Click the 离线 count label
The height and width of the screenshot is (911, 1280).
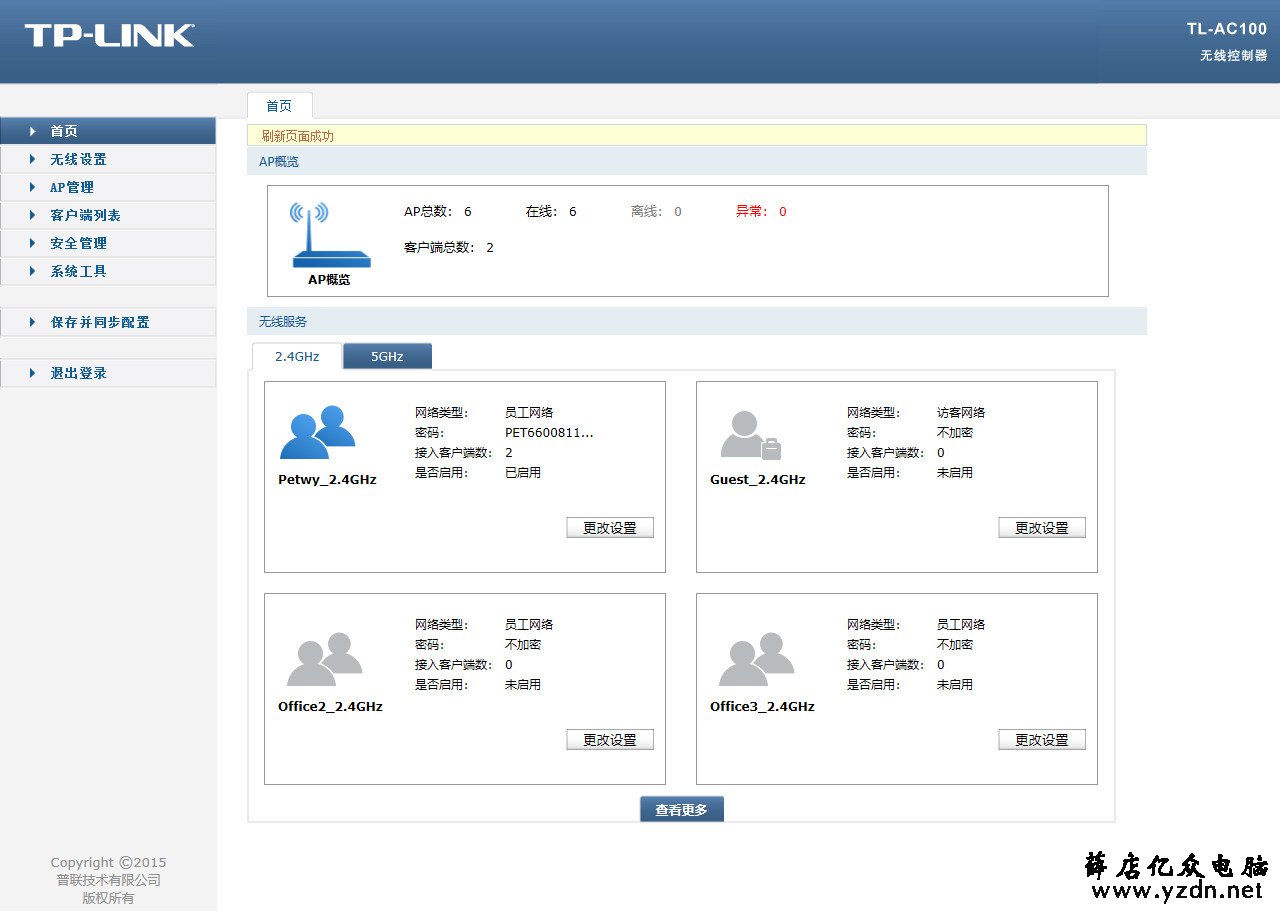point(646,212)
